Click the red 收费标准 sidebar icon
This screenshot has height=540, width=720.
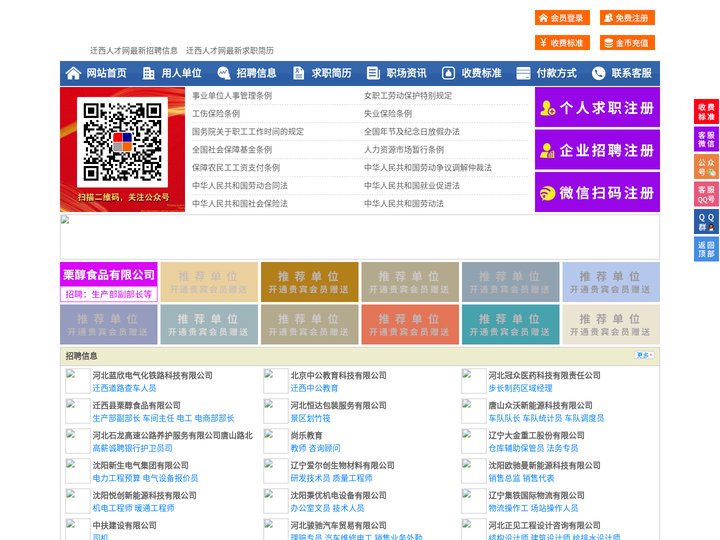coord(706,112)
